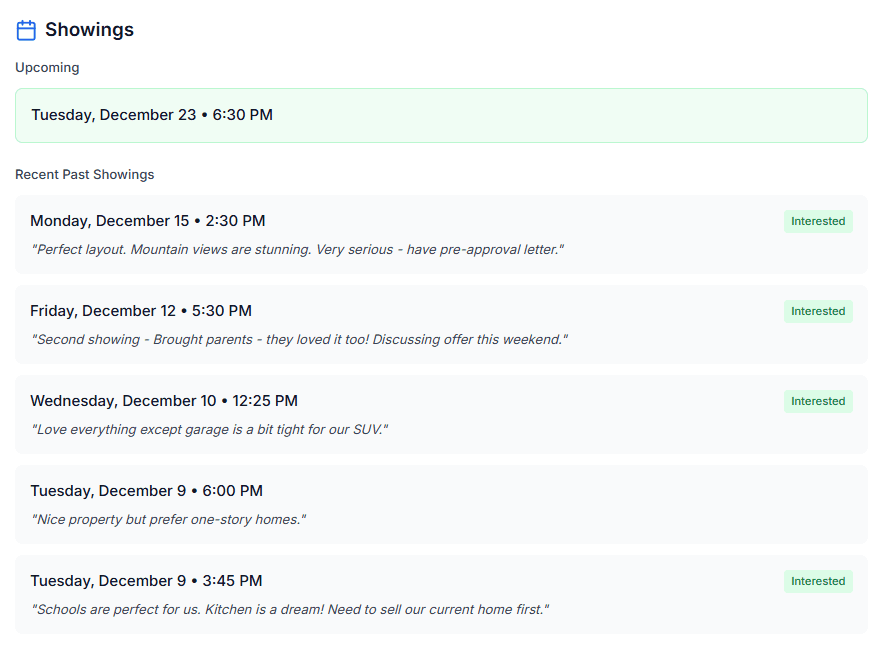Click Interested badge on December 15 showing
This screenshot has width=880, height=651.
tap(817, 221)
